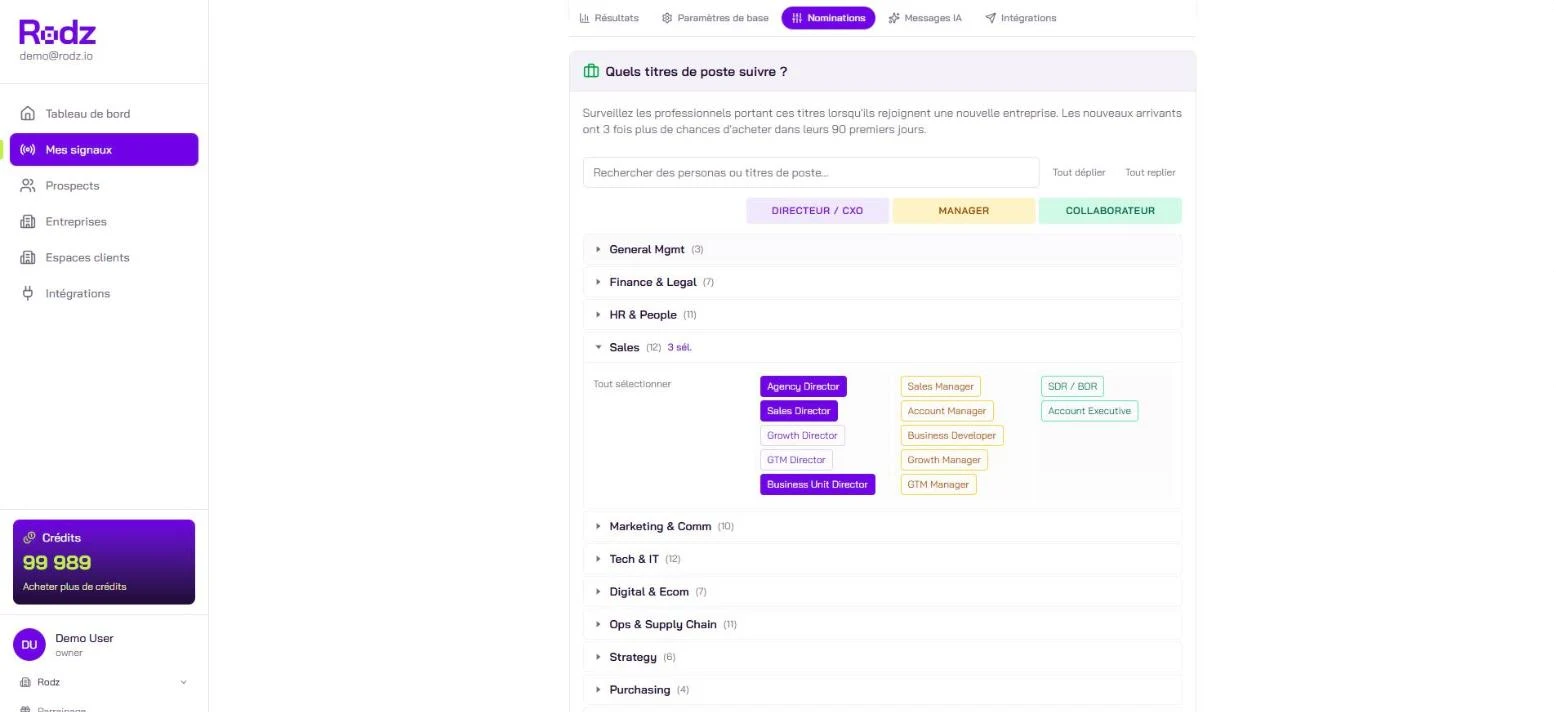
Task: Click the Intégrations paper plane icon
Action: click(x=990, y=18)
